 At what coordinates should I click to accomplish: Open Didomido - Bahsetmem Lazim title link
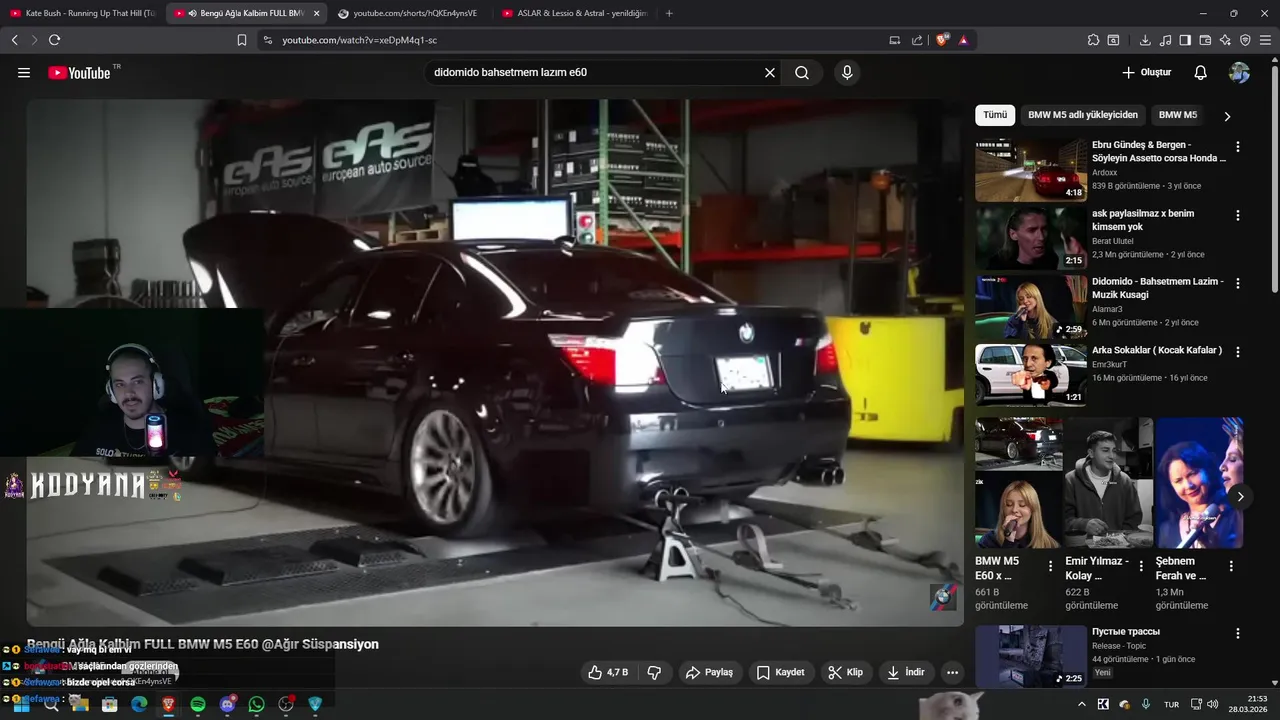1157,288
